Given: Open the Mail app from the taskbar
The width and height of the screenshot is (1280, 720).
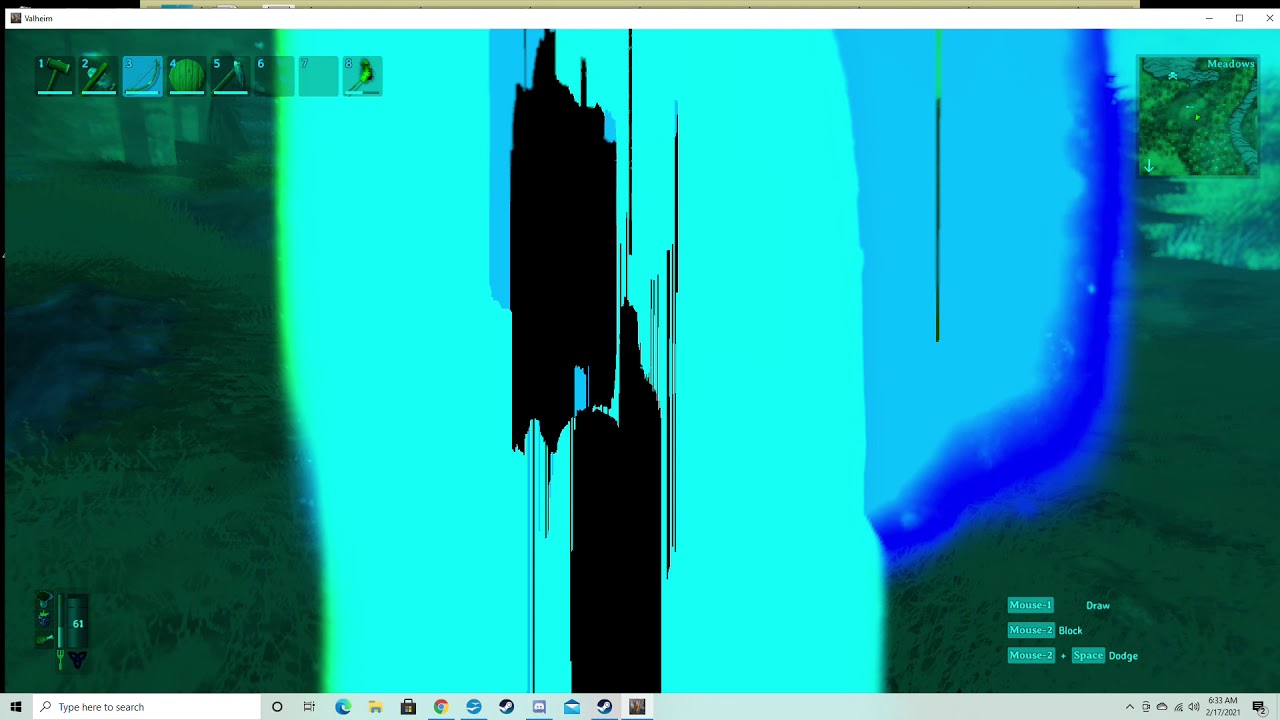Looking at the screenshot, I should pos(572,707).
